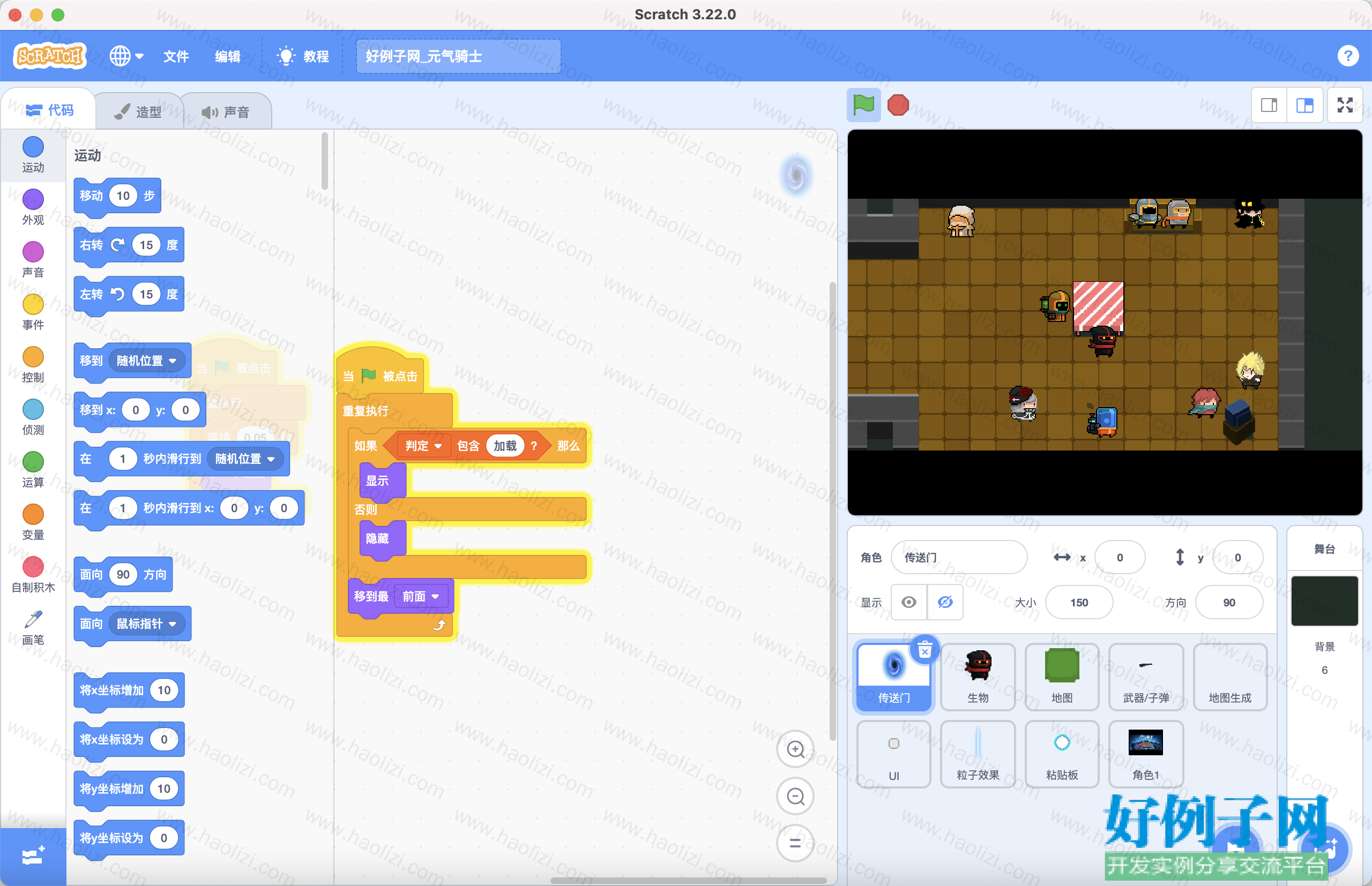
Task: Select the 外观 looks block category
Action: pyautogui.click(x=33, y=207)
